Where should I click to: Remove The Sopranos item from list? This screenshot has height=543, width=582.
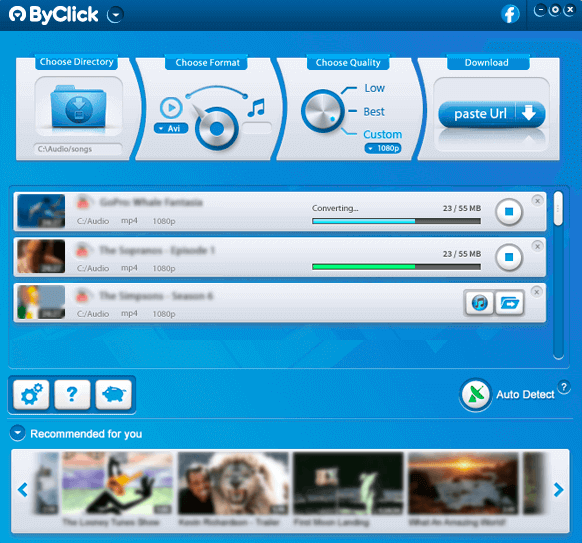[x=537, y=246]
